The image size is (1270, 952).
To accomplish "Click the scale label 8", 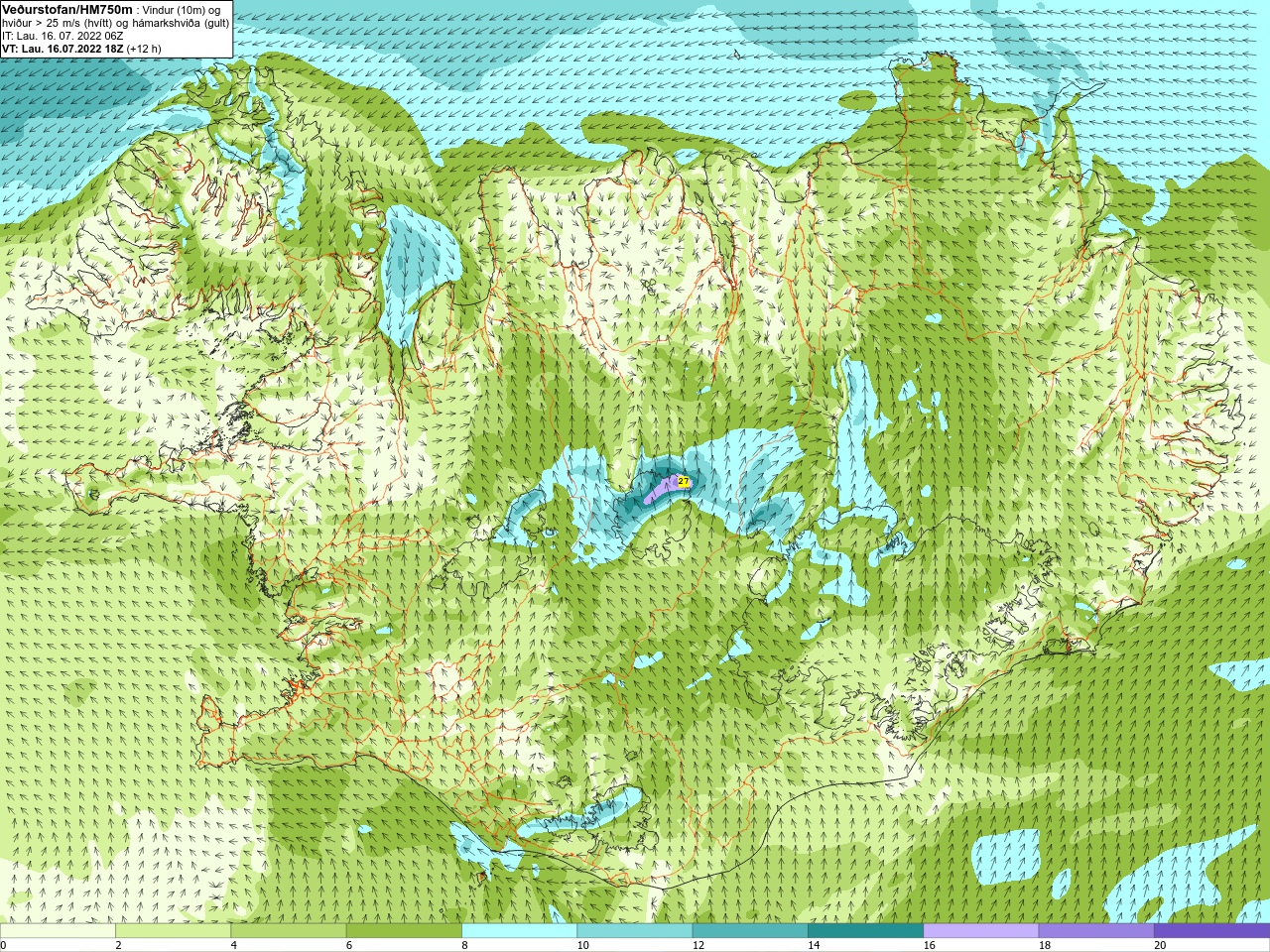I will pos(464,945).
